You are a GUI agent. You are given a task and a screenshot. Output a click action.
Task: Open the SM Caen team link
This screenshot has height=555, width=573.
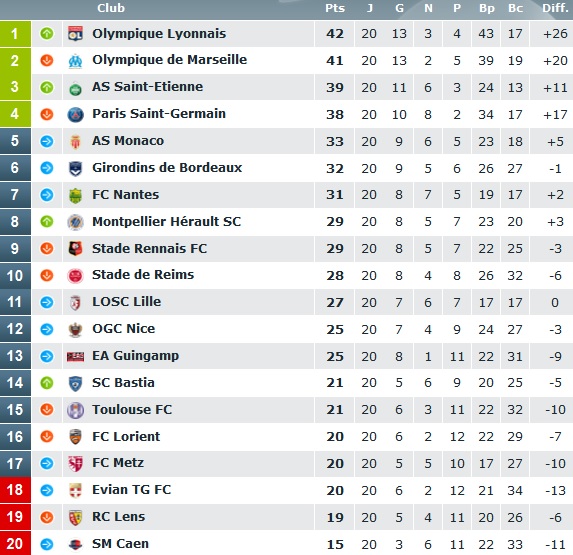120,544
